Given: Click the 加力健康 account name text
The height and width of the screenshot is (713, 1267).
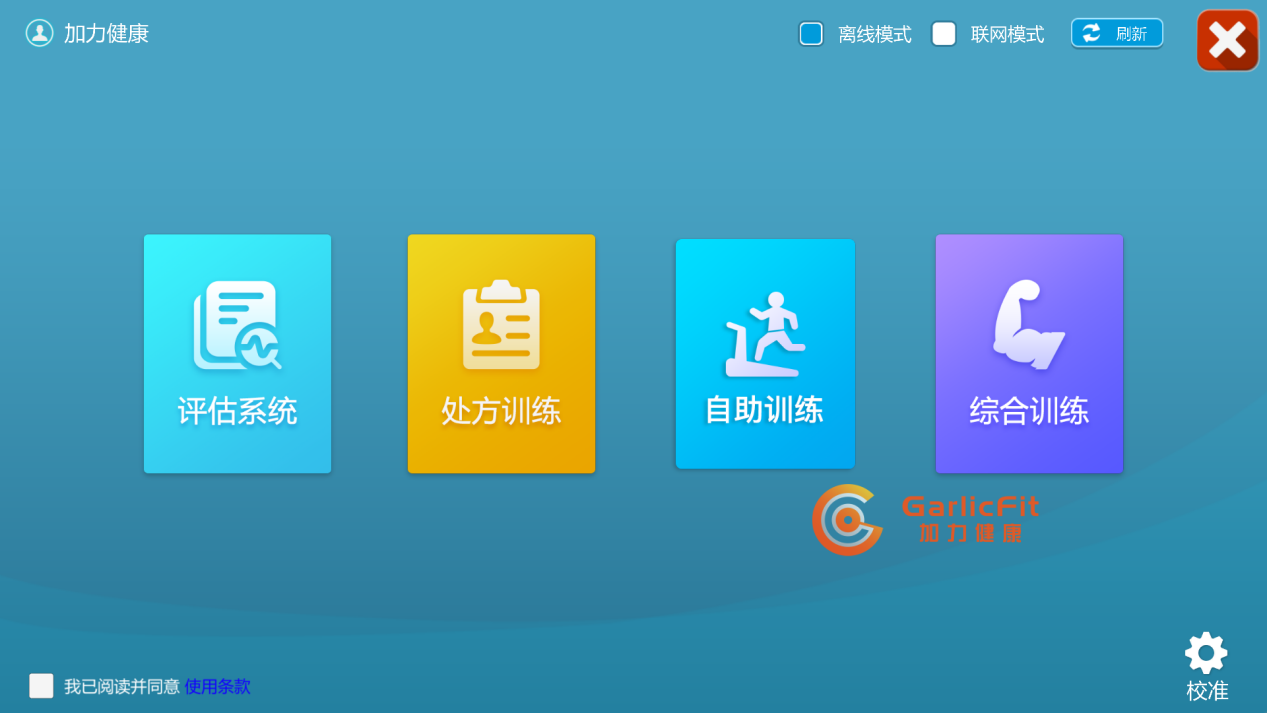Looking at the screenshot, I should (x=106, y=34).
